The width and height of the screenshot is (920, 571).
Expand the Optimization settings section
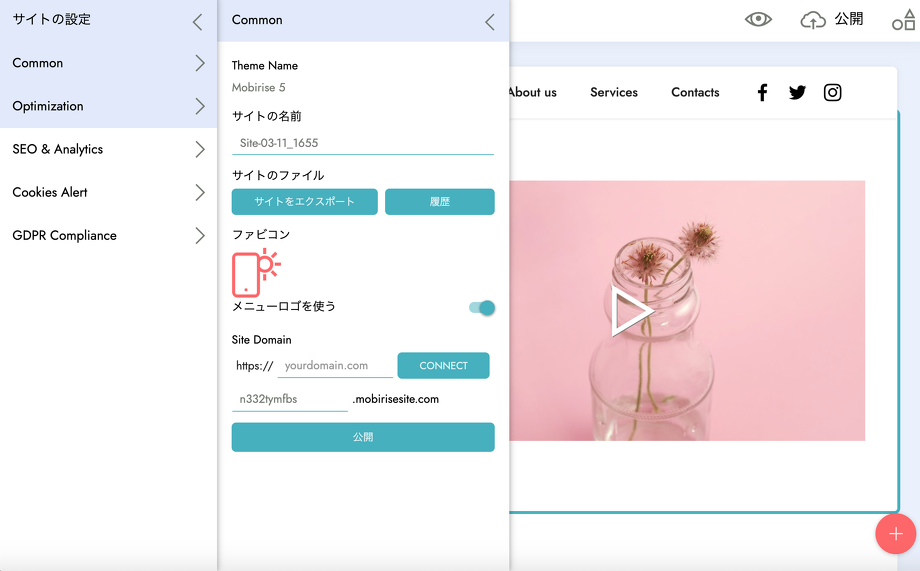pos(108,106)
